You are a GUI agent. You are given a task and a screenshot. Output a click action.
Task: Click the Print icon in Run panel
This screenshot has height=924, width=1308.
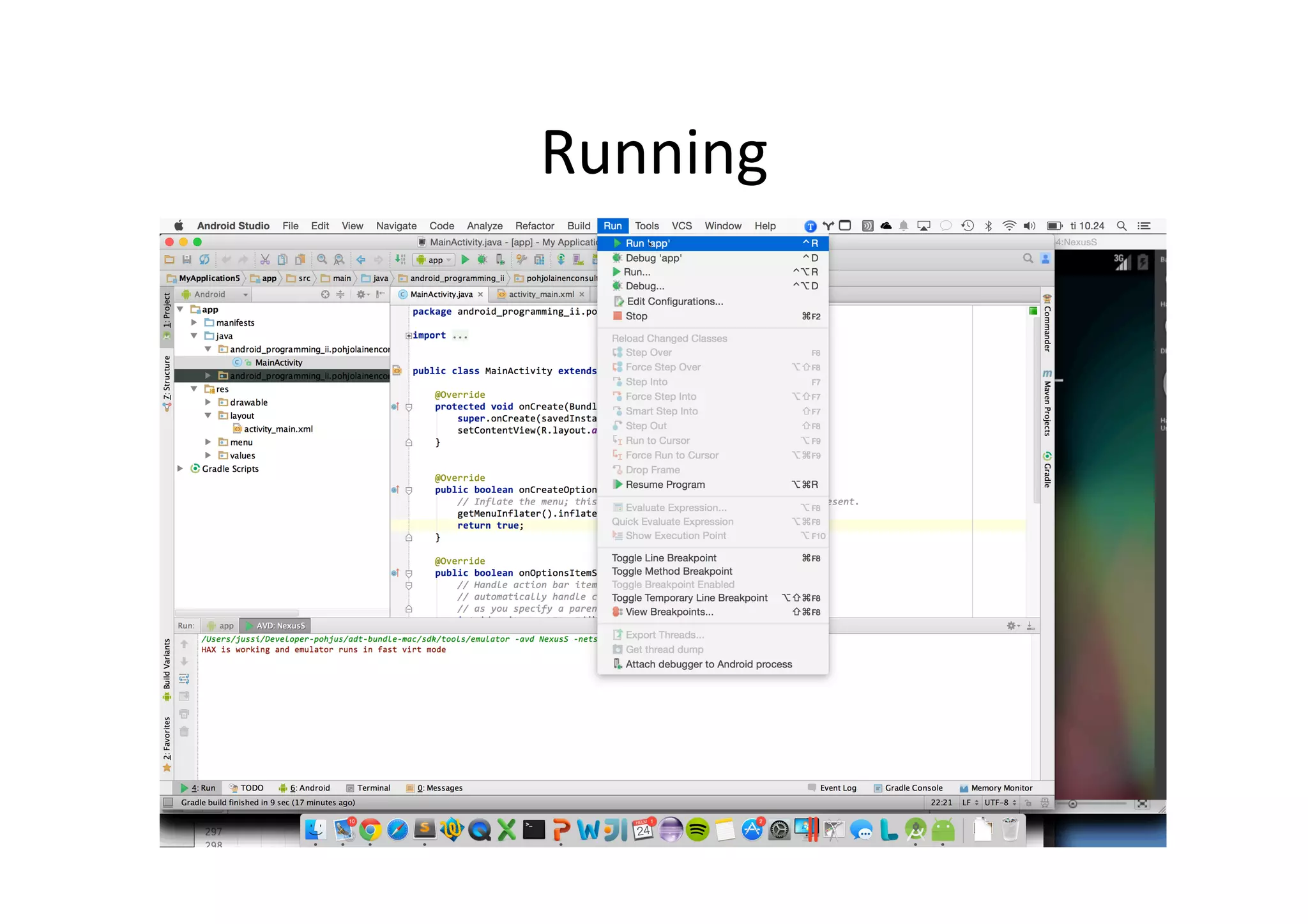[x=184, y=714]
